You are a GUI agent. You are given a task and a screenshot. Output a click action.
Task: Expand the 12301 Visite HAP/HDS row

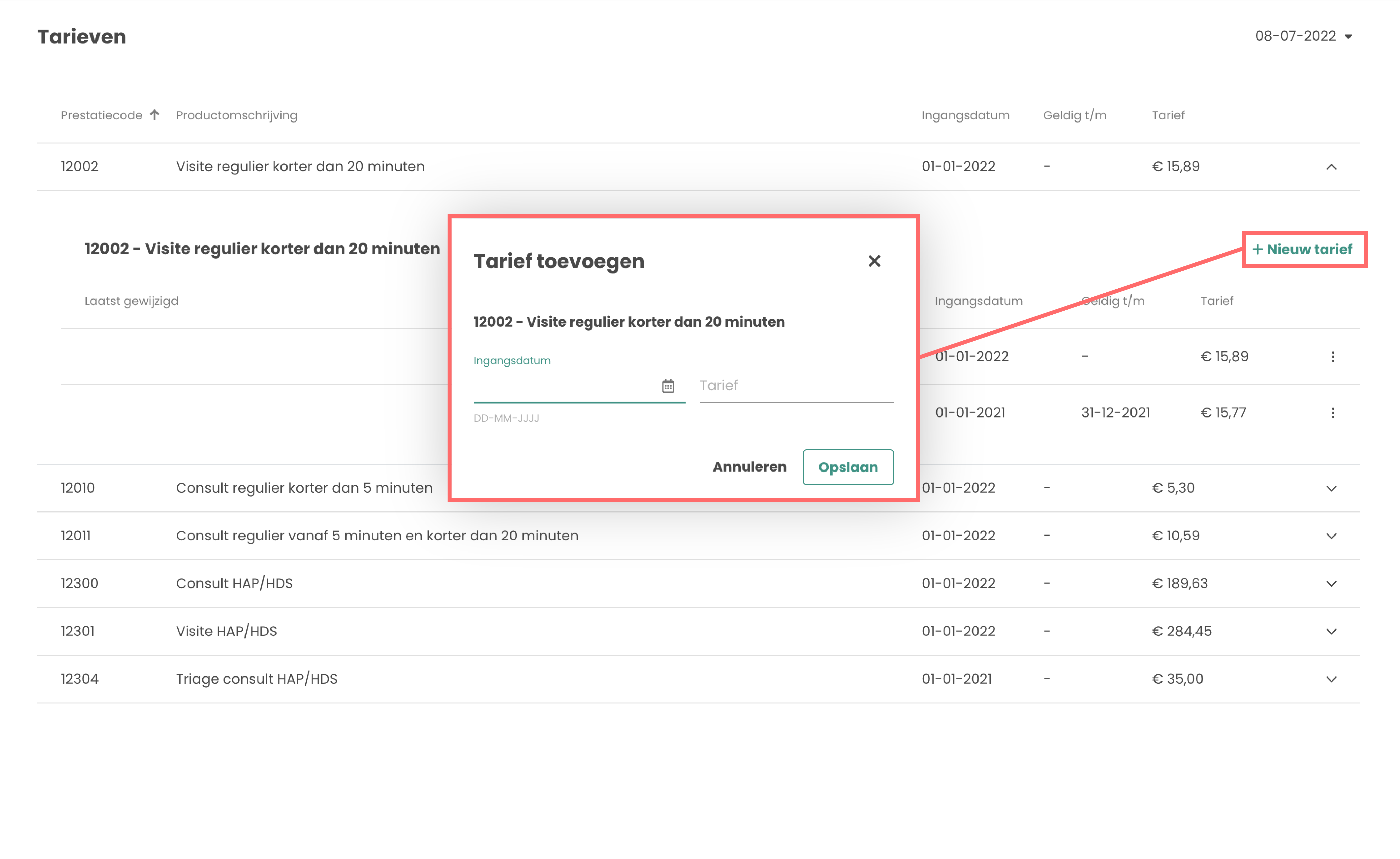tap(1331, 632)
